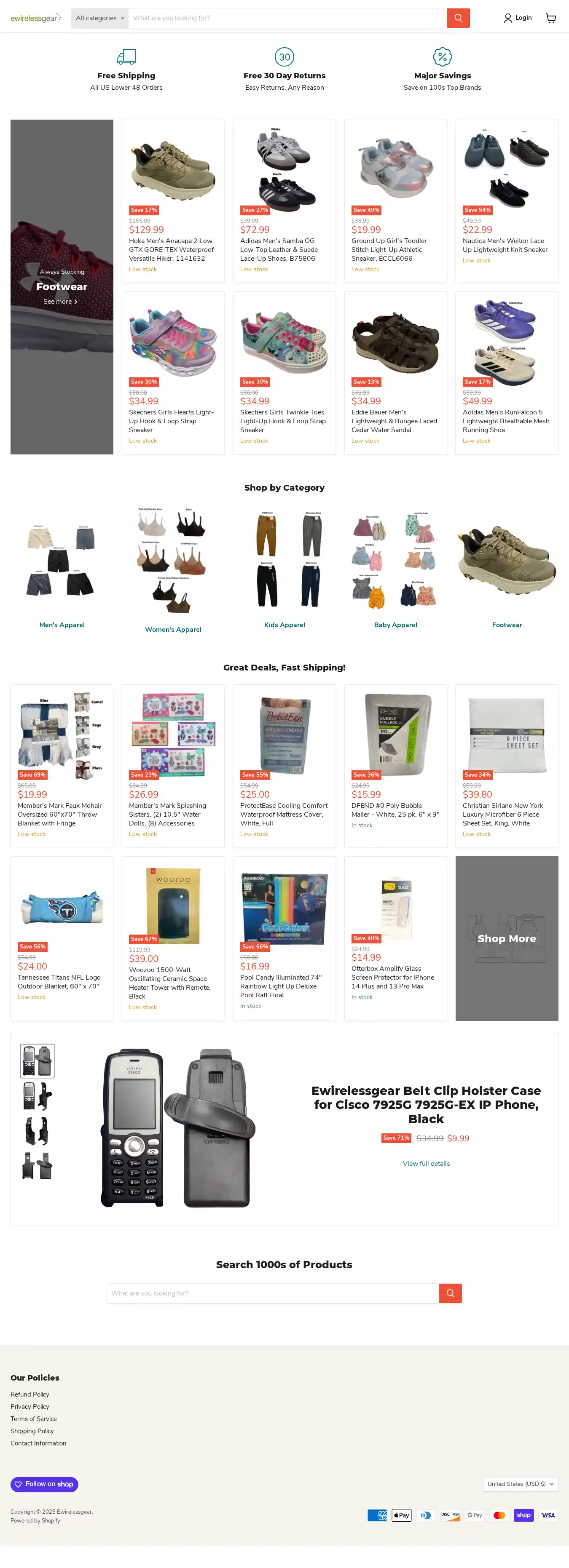Click the Shop Pay payment icon
The width and height of the screenshot is (569, 1568).
tap(524, 1515)
